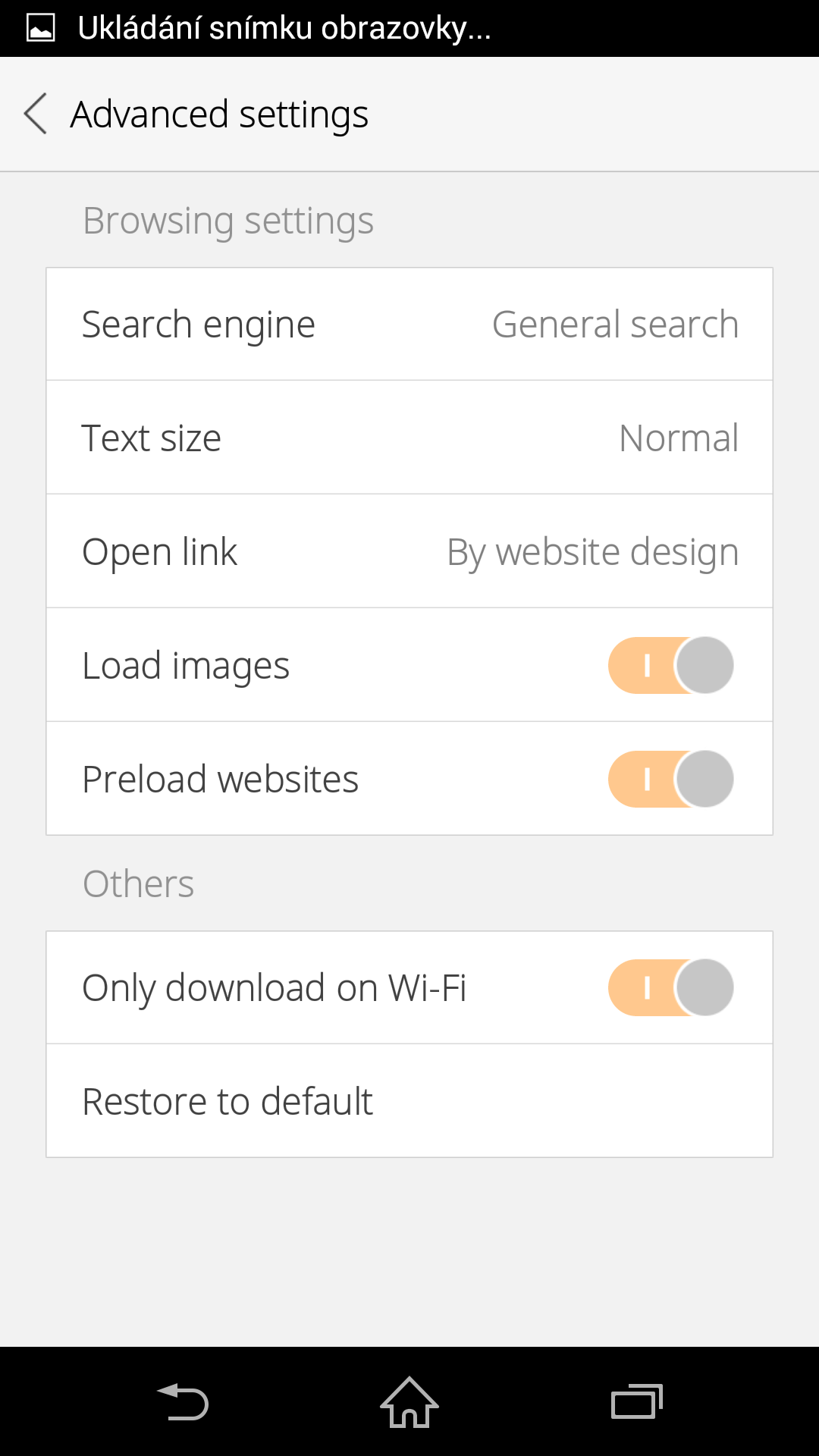The width and height of the screenshot is (819, 1456).
Task: Tap the Ukládání snímku obrazovky notification text
Action: (x=284, y=28)
